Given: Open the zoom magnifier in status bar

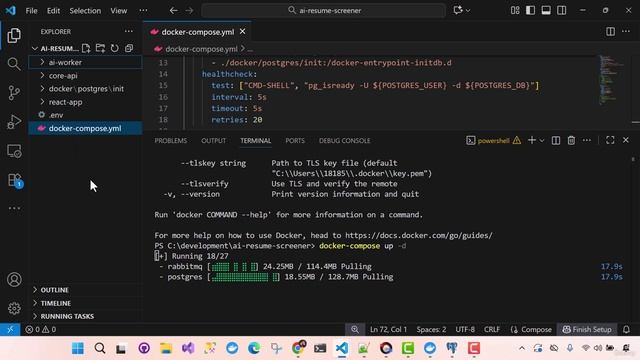Looking at the screenshot, I should point(355,329).
